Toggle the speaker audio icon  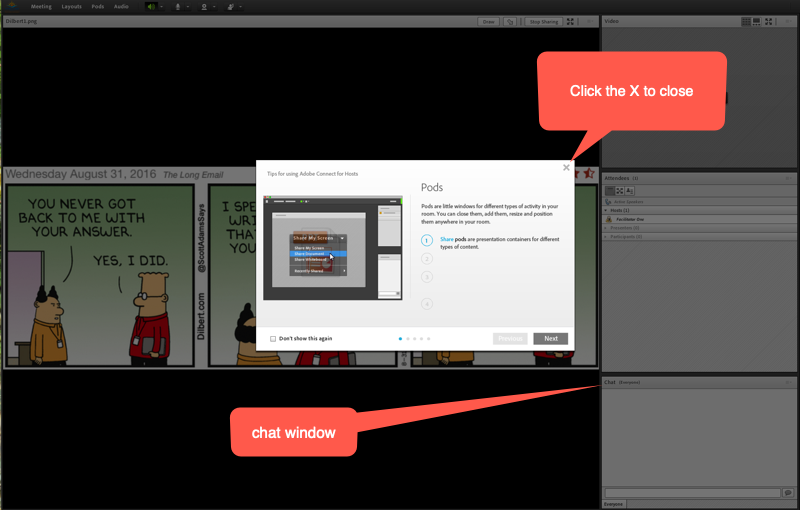(151, 6)
